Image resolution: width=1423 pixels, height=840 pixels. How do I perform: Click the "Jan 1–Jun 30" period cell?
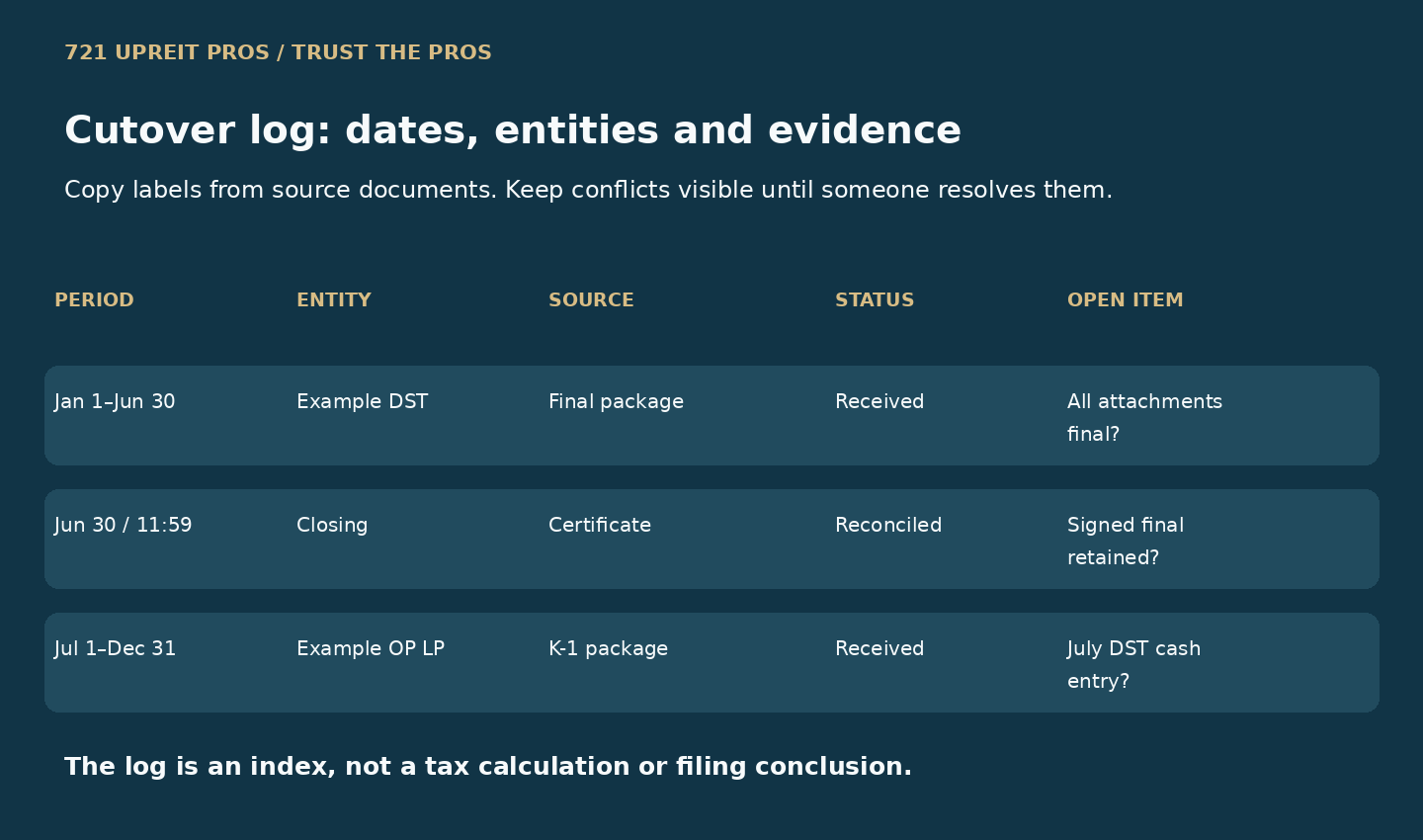point(115,402)
